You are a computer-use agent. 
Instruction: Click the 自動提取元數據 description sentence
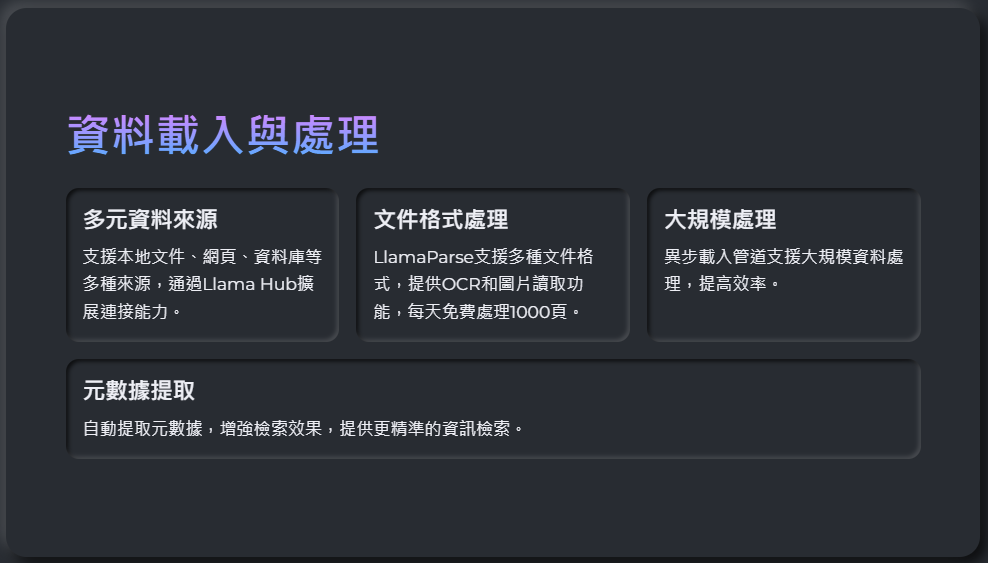pos(303,429)
